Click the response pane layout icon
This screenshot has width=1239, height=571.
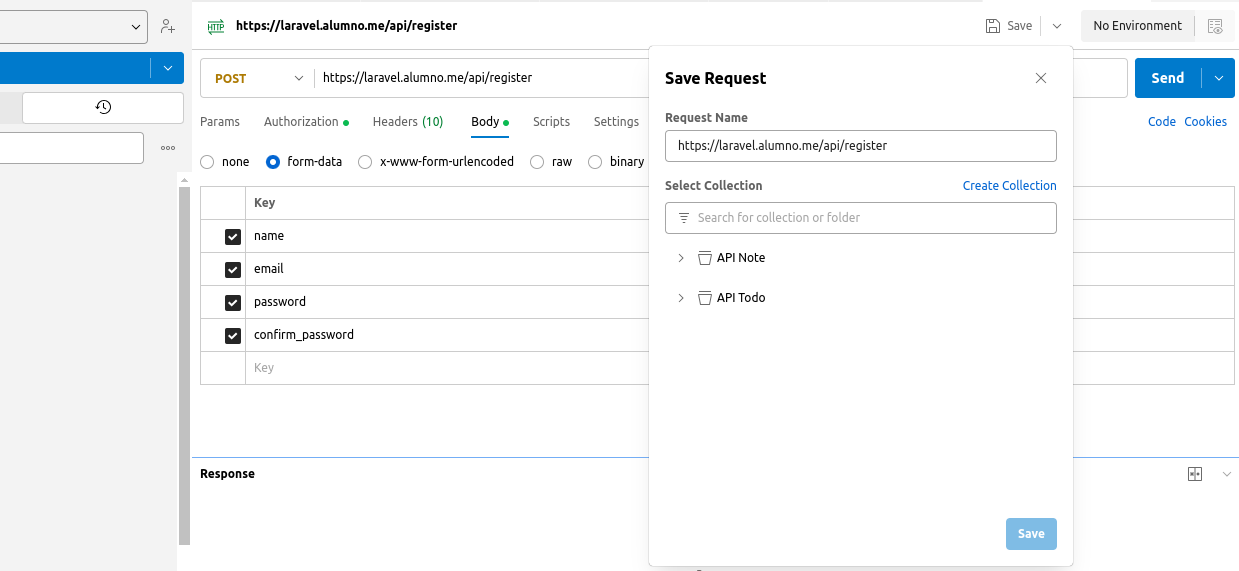[1194, 474]
